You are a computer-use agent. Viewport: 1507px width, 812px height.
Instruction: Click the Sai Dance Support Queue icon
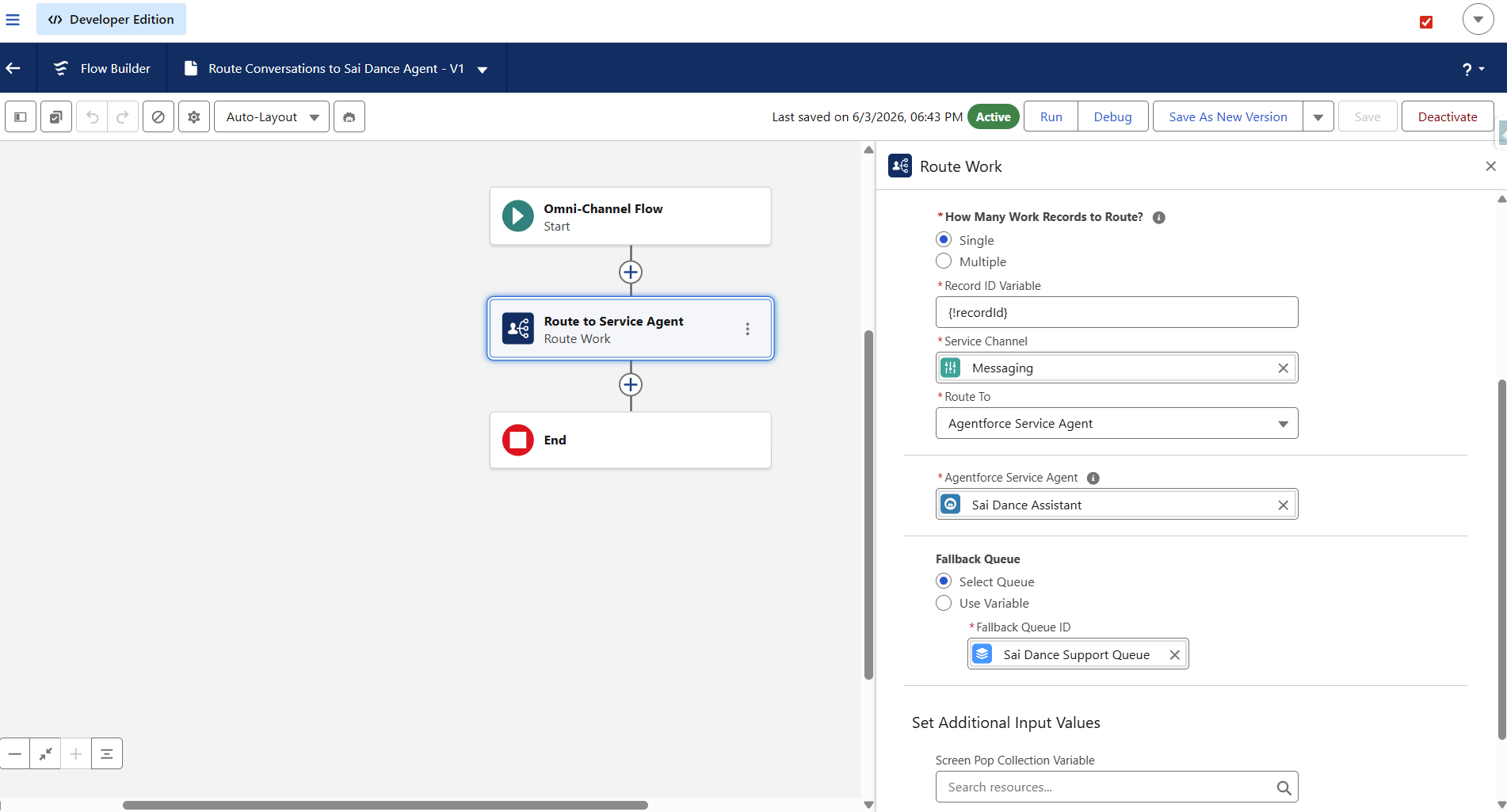coord(982,654)
